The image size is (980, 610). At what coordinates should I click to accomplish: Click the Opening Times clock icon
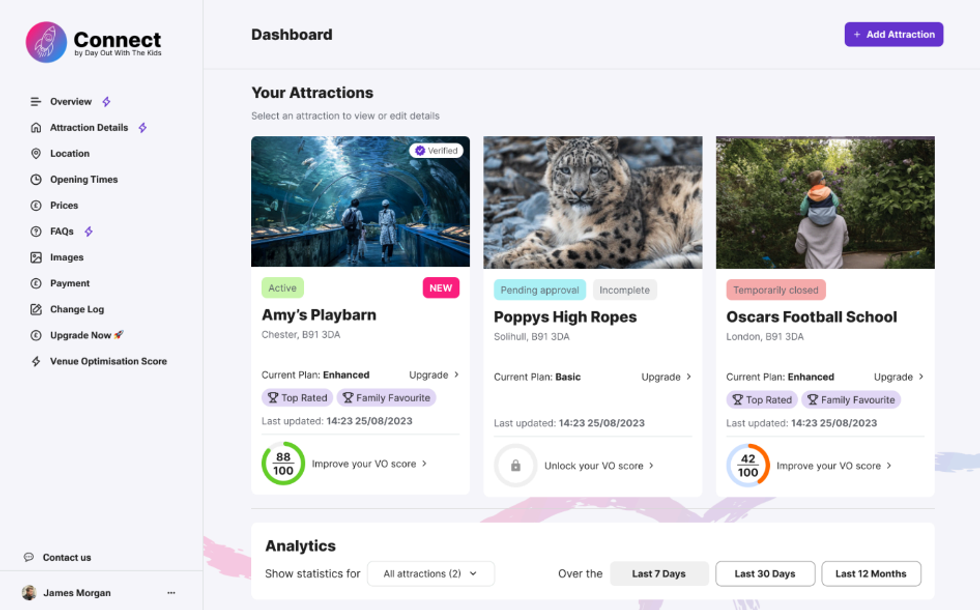coord(34,179)
